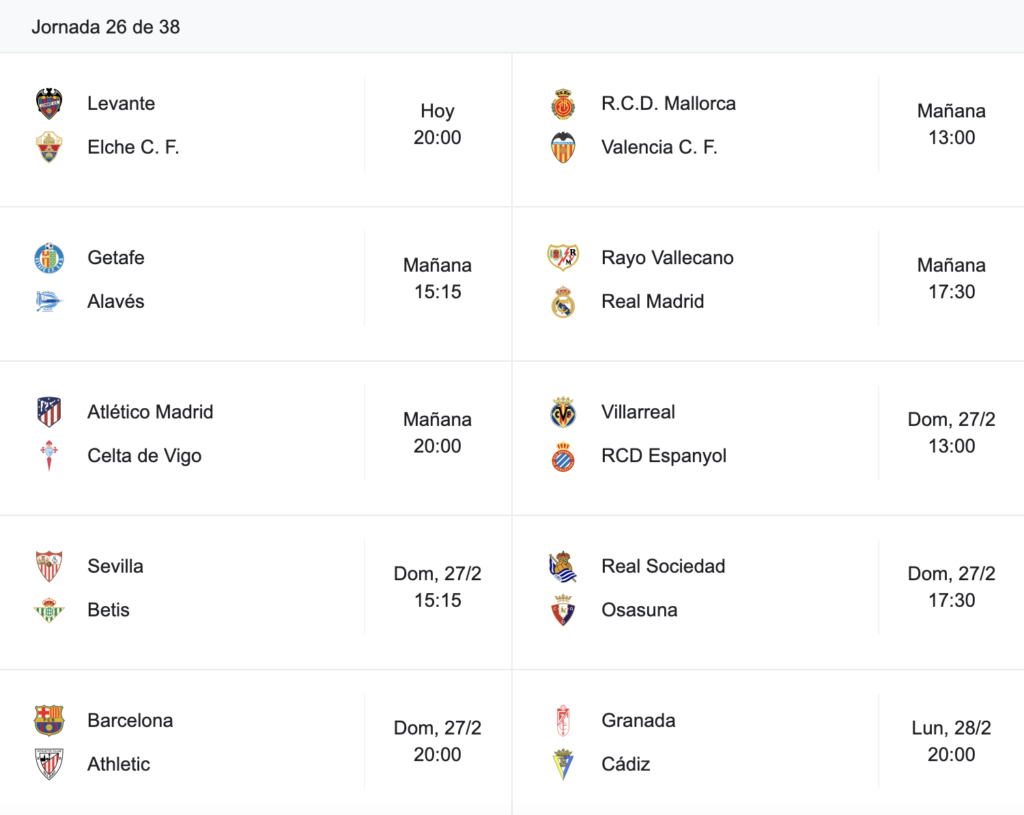This screenshot has width=1024, height=815.
Task: Click the Atlético Madrid badge
Action: pos(49,412)
